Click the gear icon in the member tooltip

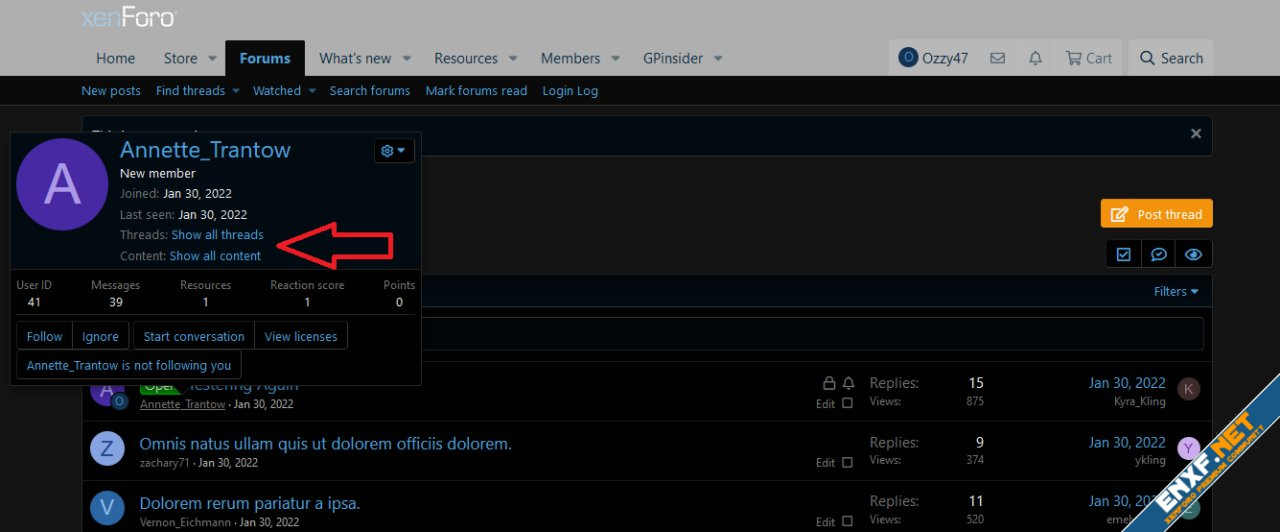394,150
